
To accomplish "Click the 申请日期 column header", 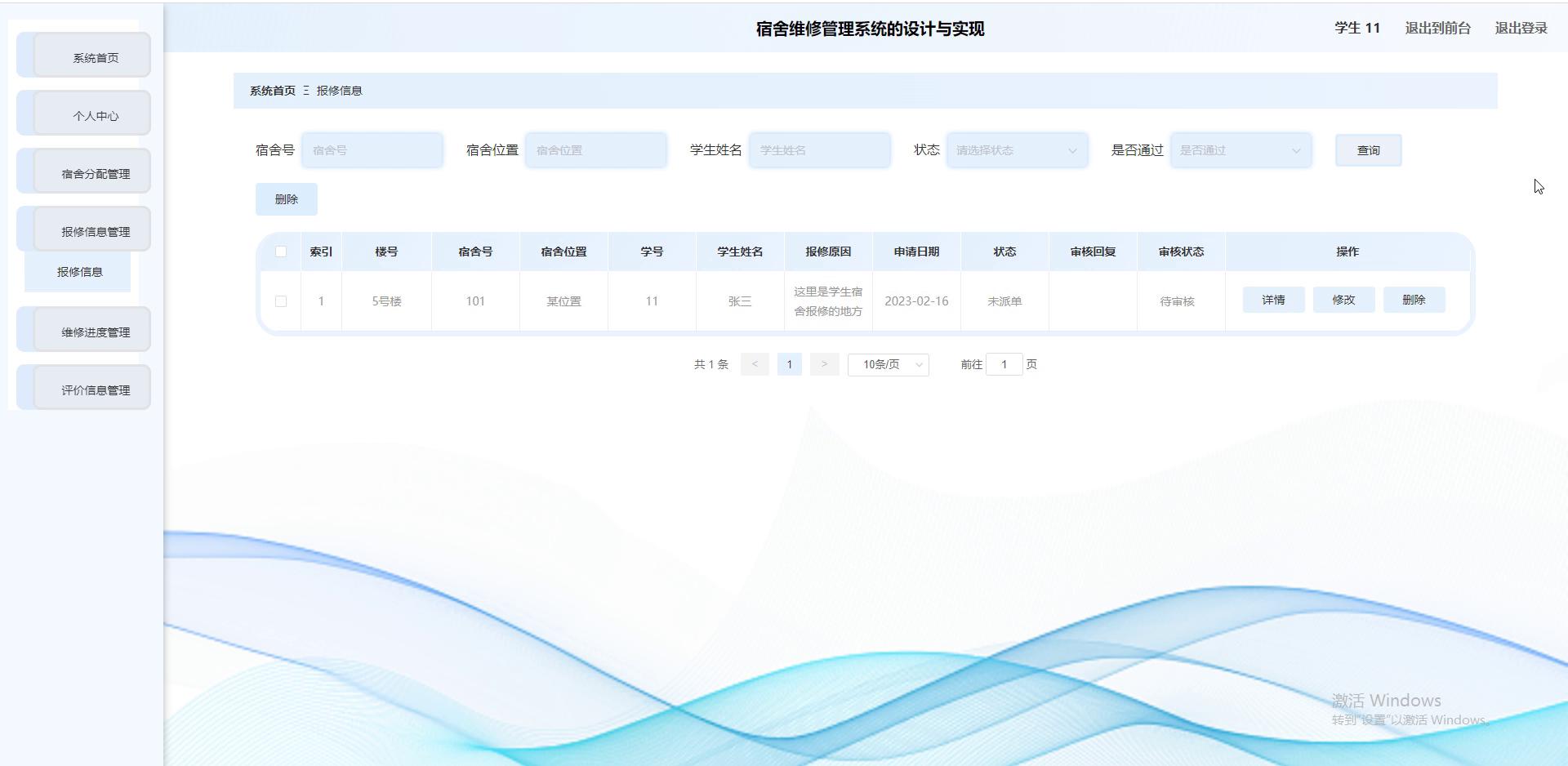I will click(916, 252).
